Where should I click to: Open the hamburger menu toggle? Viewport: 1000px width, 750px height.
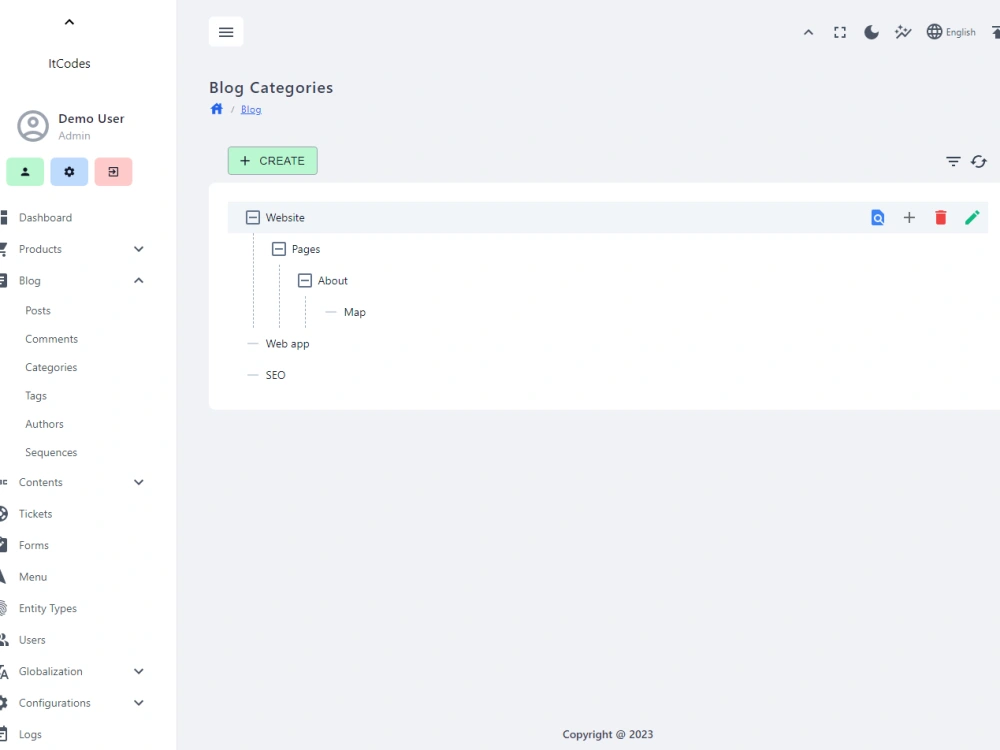pyautogui.click(x=226, y=31)
